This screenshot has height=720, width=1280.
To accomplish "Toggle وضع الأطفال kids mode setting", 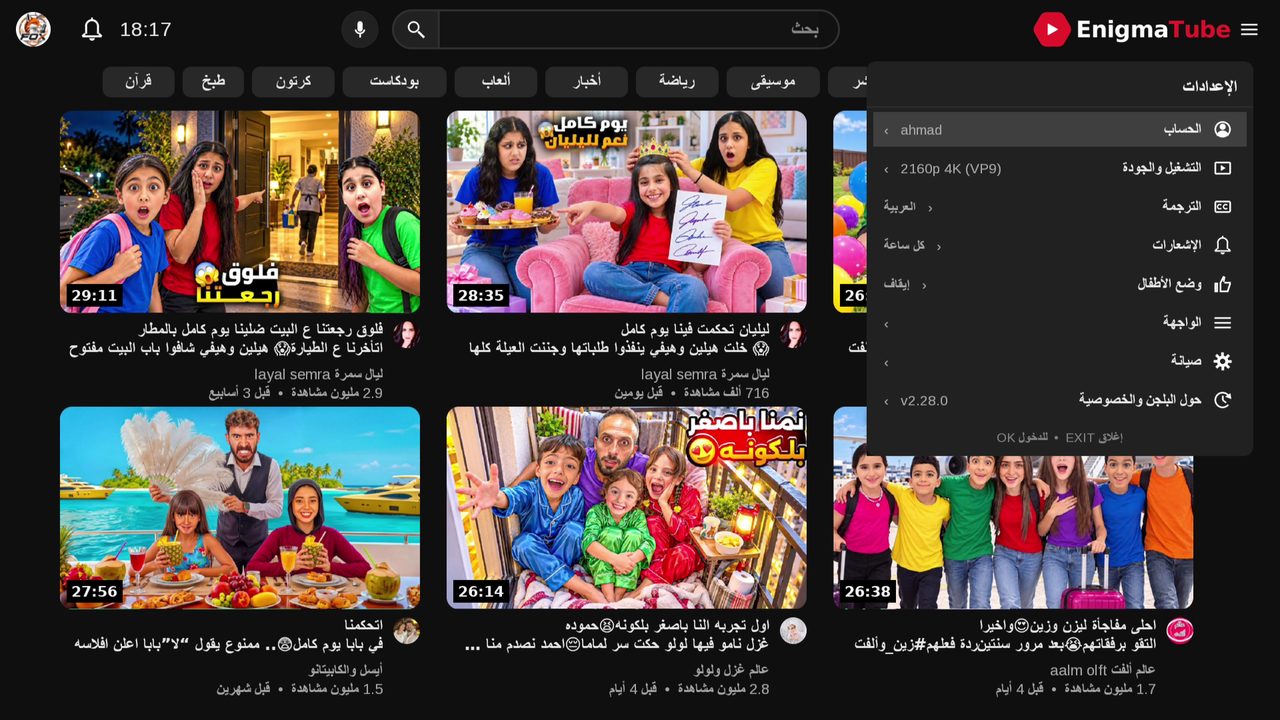I will [1060, 284].
